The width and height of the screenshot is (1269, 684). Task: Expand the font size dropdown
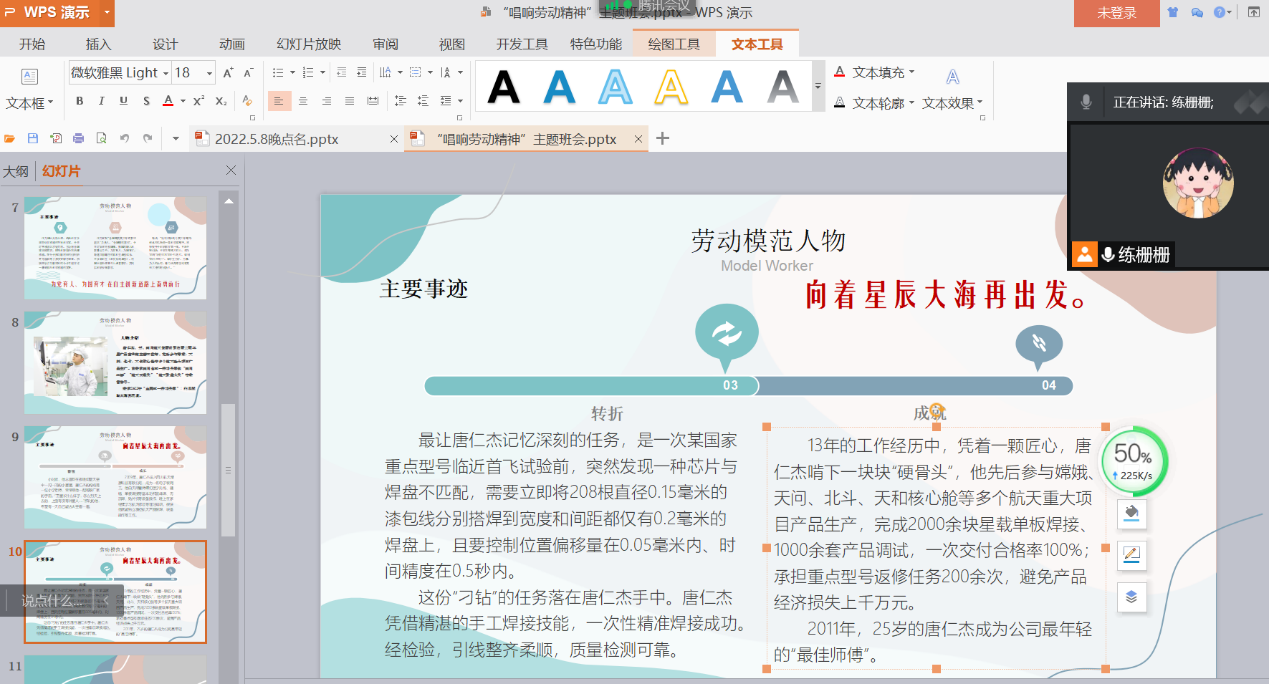(209, 73)
